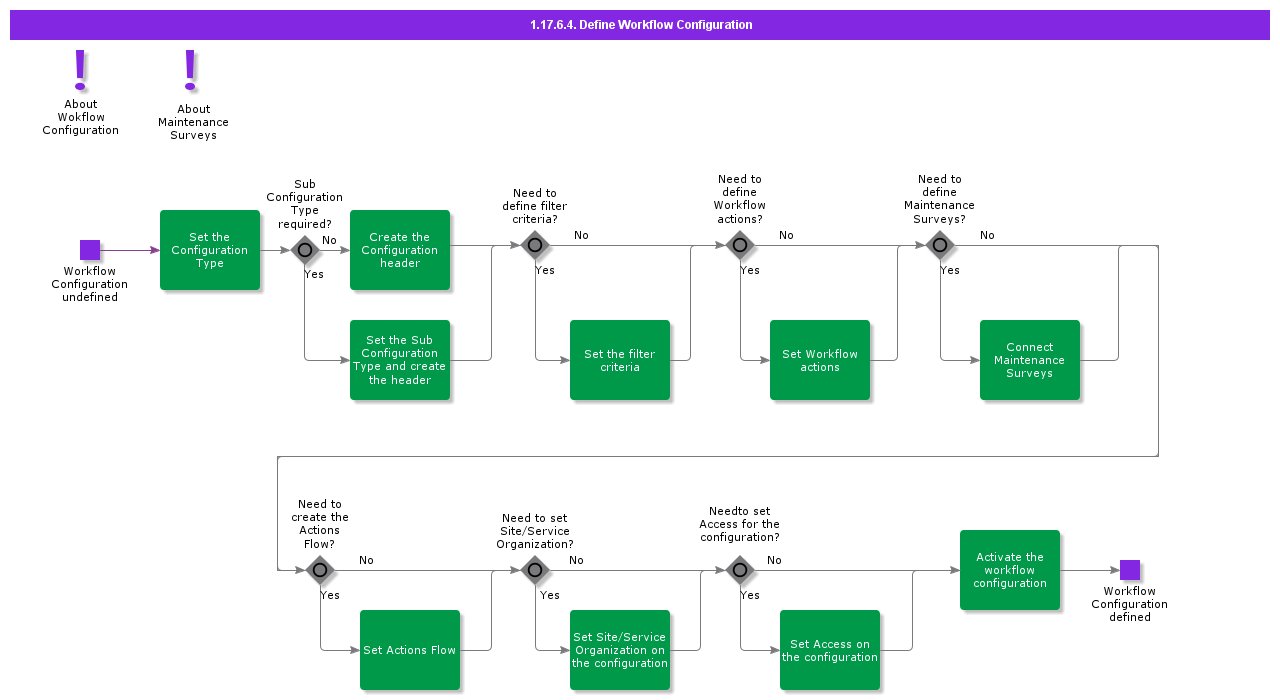Click the purple Workflow Configuration defined end node
Image resolution: width=1280 pixels, height=700 pixels.
click(x=1129, y=570)
